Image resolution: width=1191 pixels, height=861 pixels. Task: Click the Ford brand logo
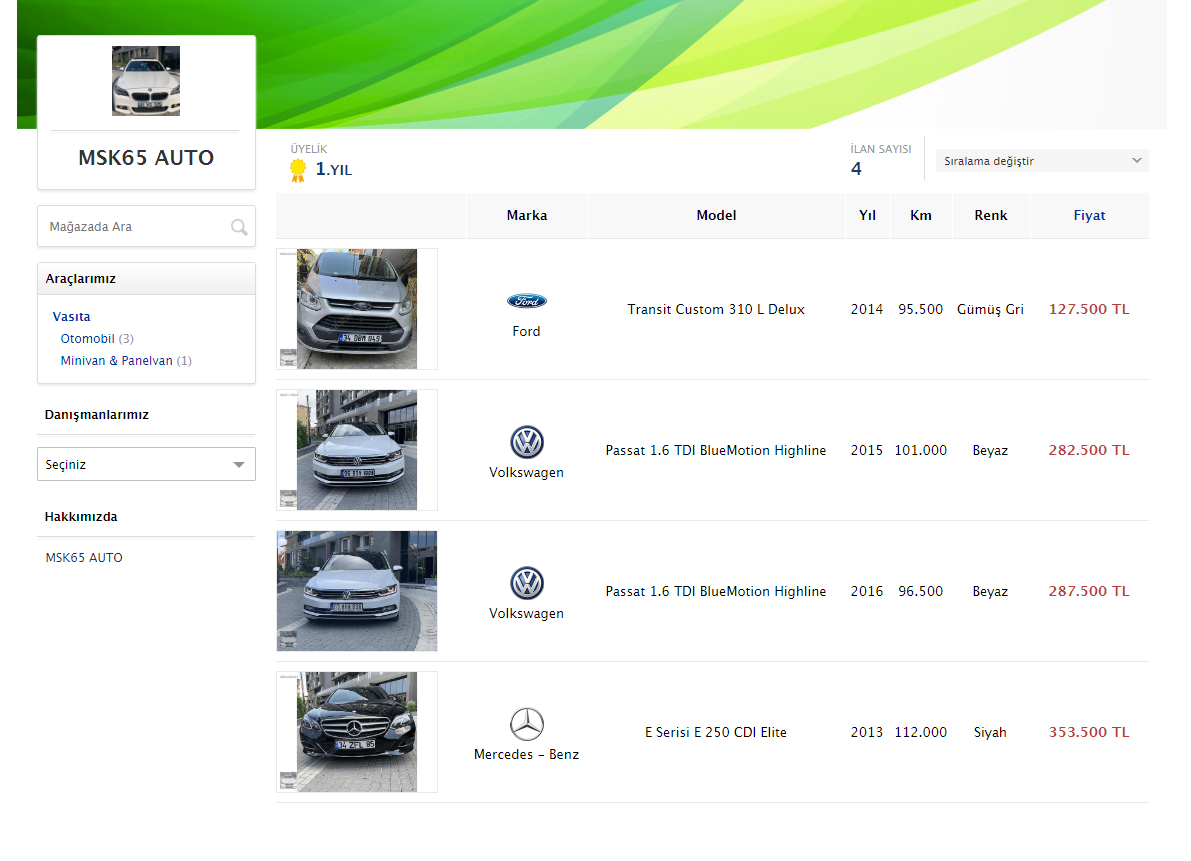(x=526, y=301)
